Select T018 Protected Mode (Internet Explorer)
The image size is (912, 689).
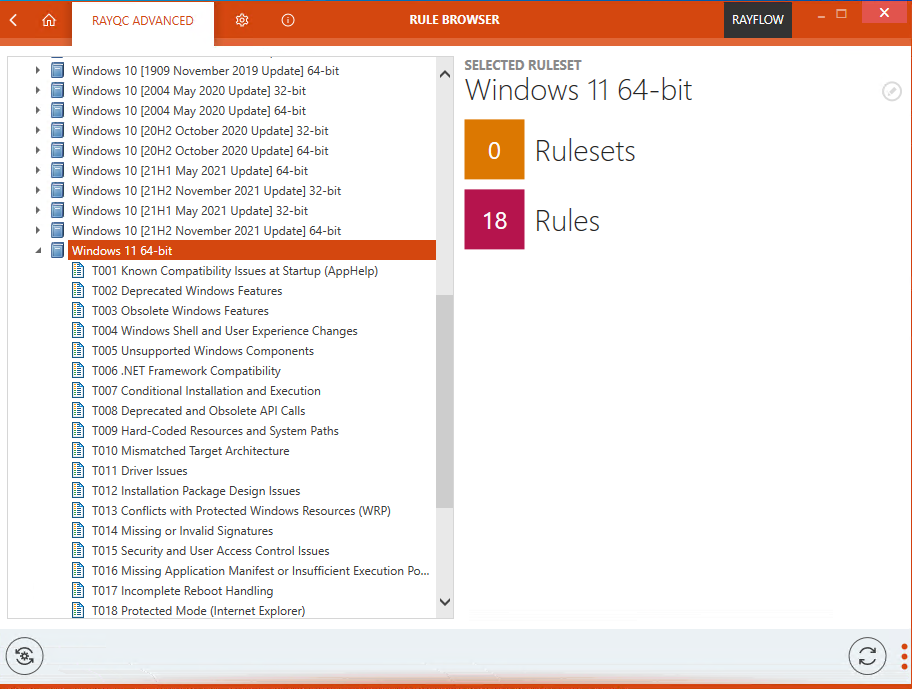pos(198,611)
